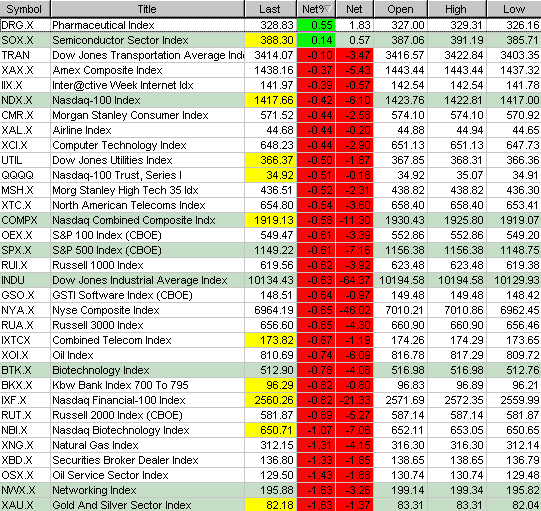Click yellow highlighted Last value 388.30
Image resolution: width=541 pixels, height=511 pixels.
[270, 40]
